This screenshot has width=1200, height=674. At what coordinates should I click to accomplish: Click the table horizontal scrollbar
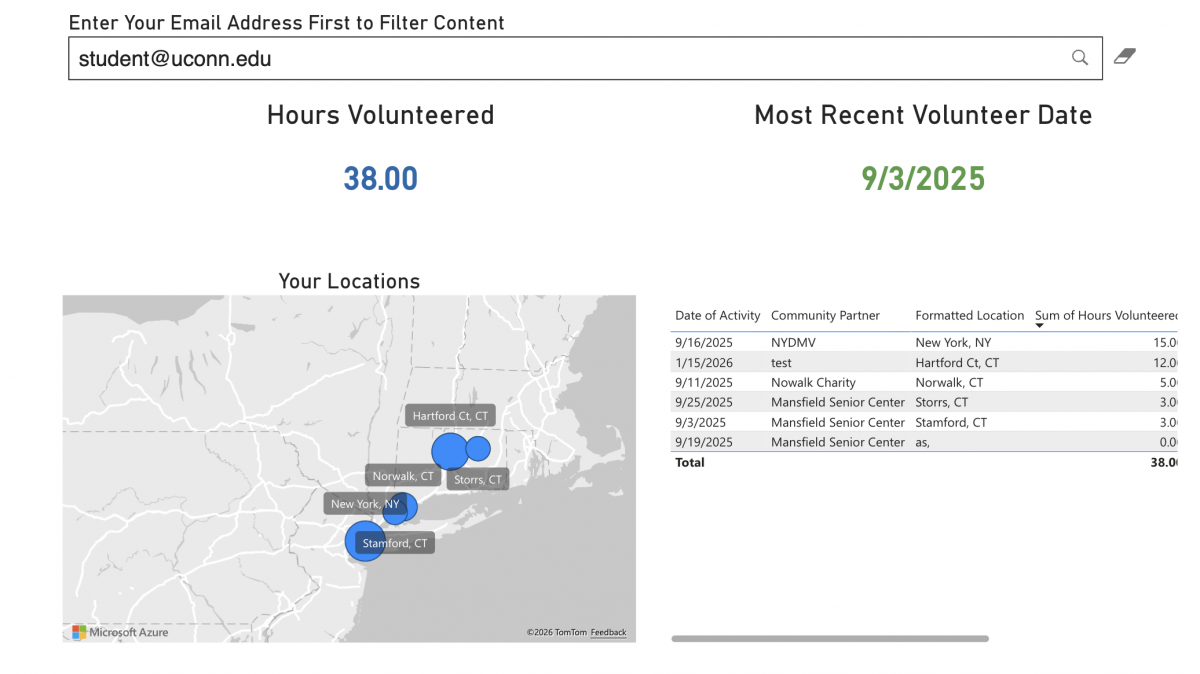coord(830,638)
